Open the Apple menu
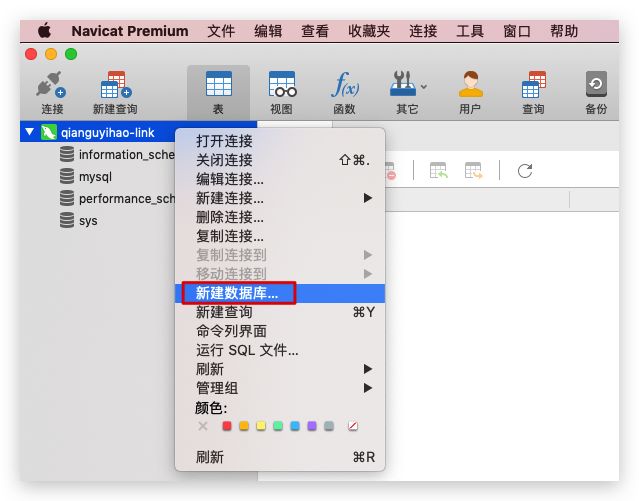This screenshot has width=639, height=501. coord(44,31)
